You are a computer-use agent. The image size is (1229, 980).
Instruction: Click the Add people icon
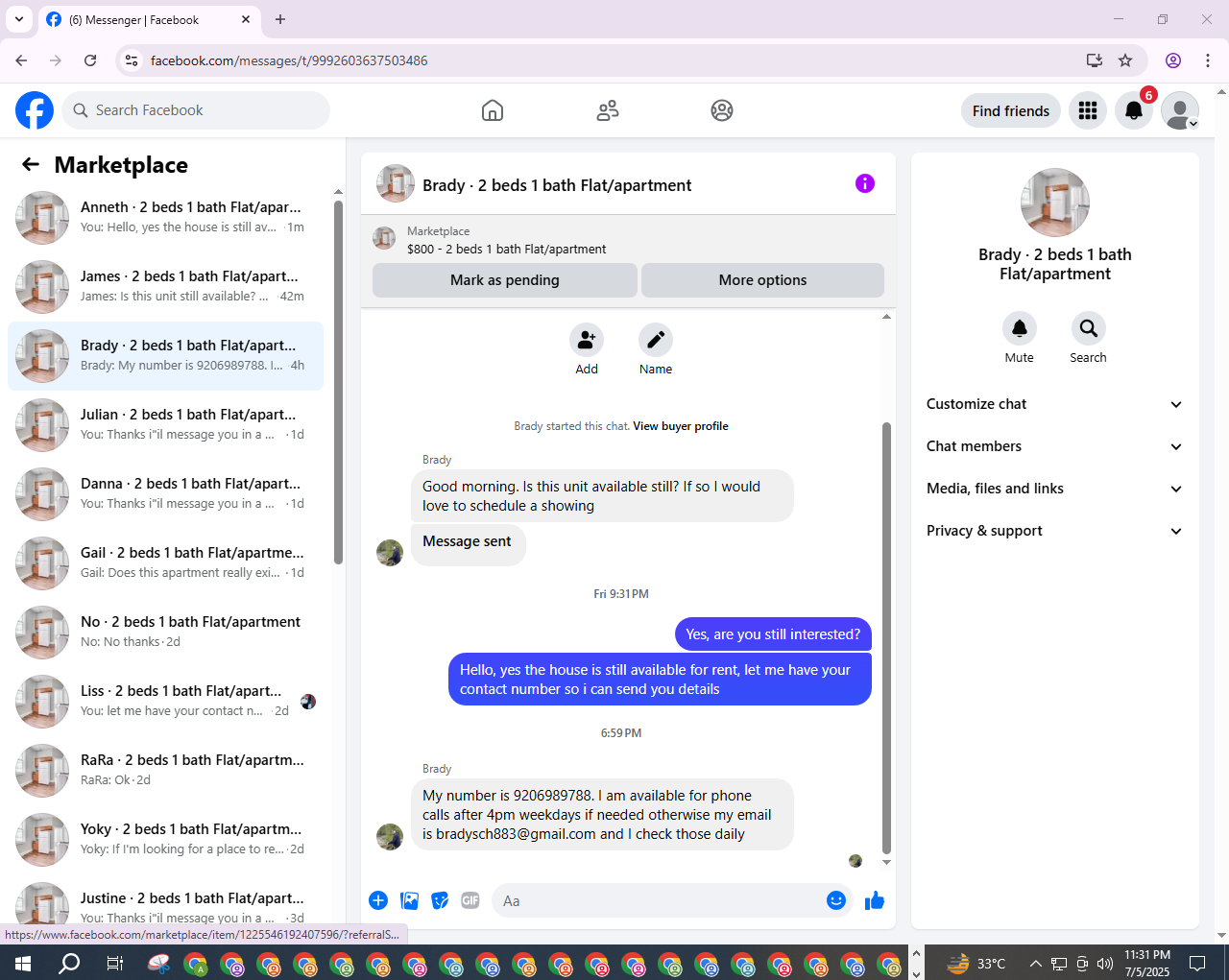[587, 340]
